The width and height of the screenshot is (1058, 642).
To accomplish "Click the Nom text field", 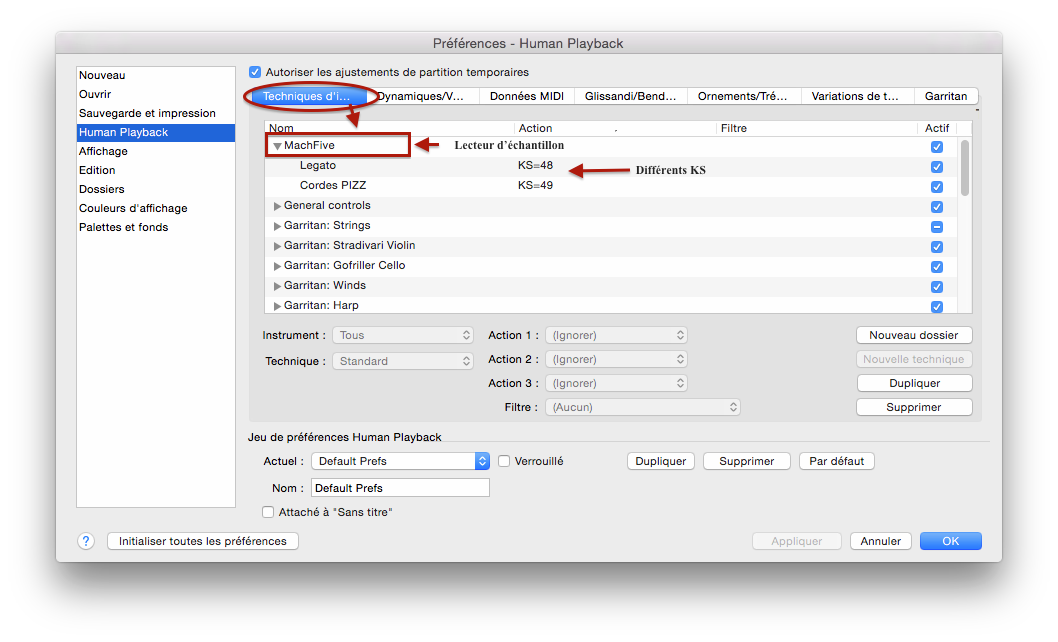I will pos(400,488).
